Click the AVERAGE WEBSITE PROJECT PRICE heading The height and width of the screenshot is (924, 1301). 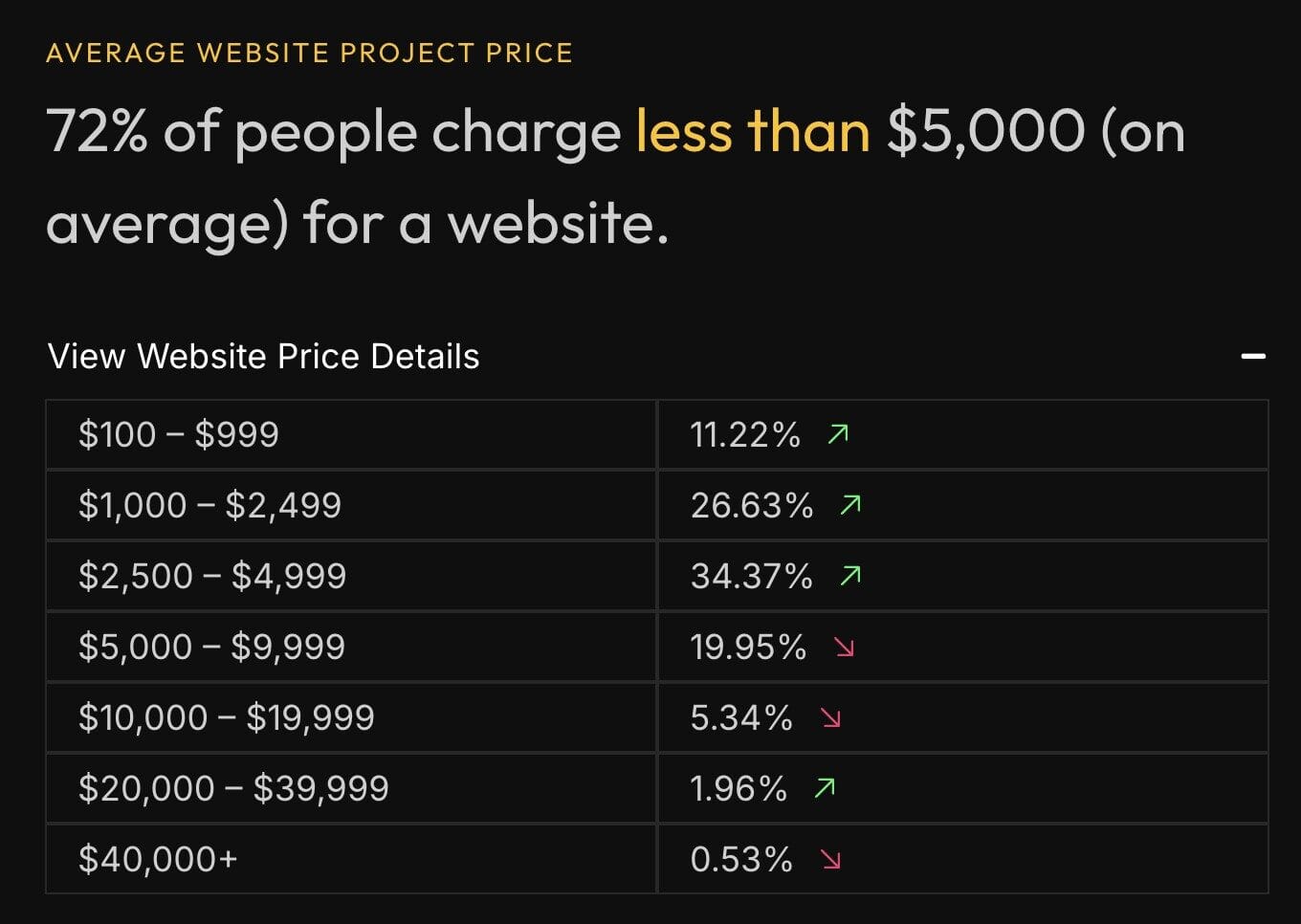tap(308, 53)
